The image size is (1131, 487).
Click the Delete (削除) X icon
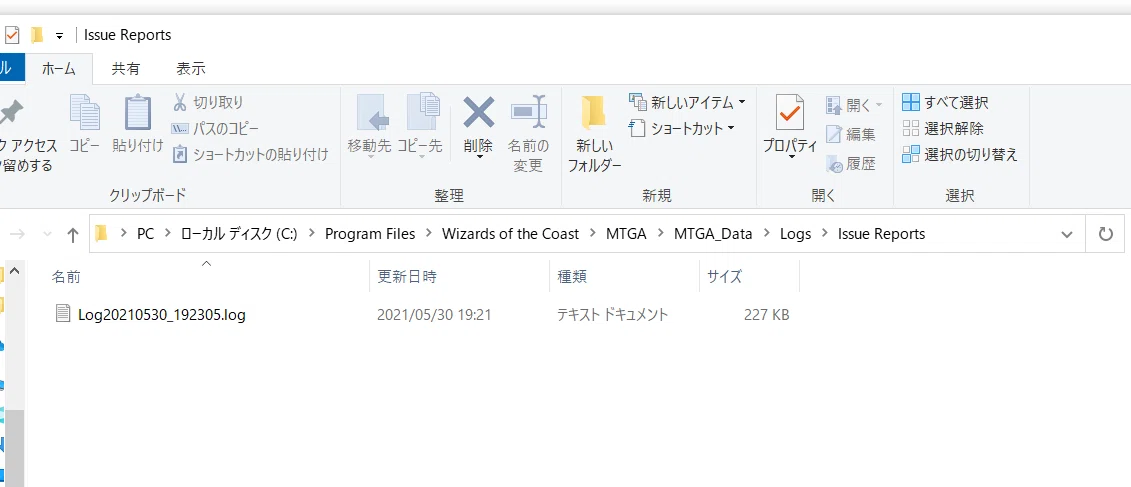(478, 112)
